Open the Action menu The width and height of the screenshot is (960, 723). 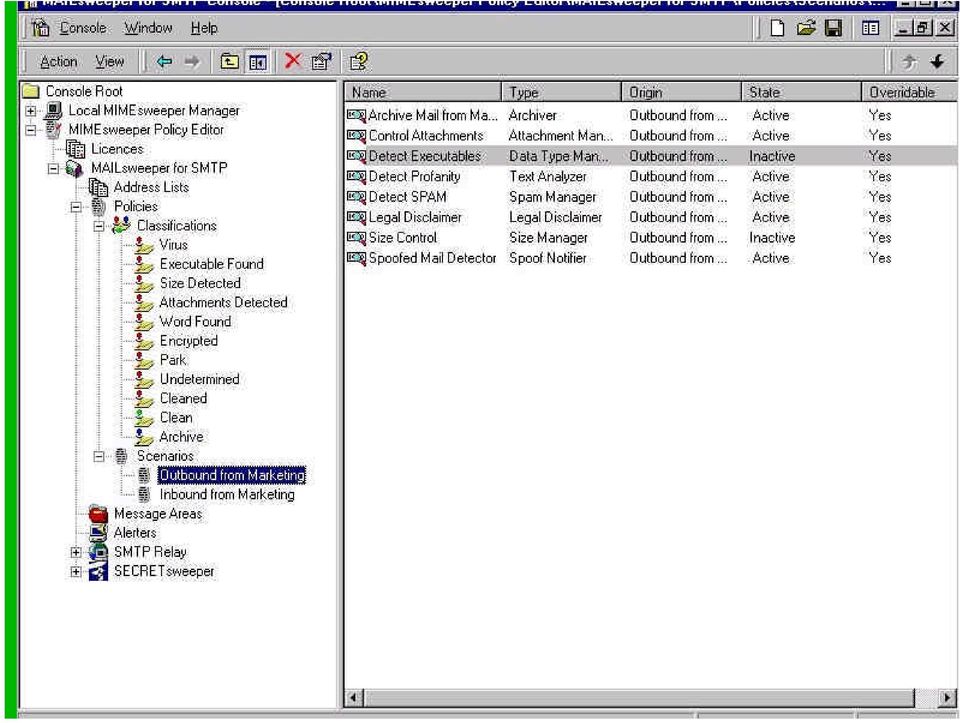click(59, 61)
